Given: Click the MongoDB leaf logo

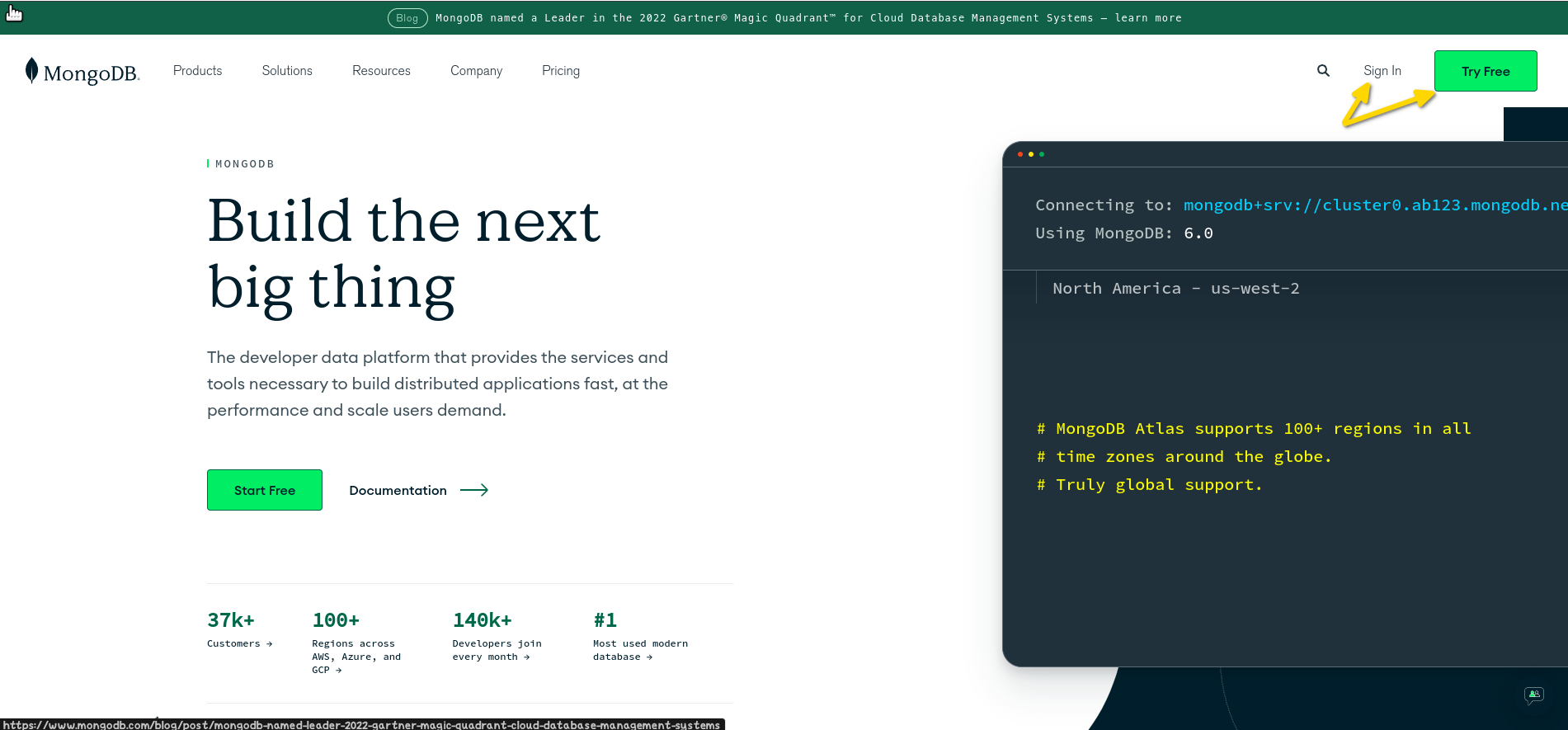Looking at the screenshot, I should (x=82, y=71).
